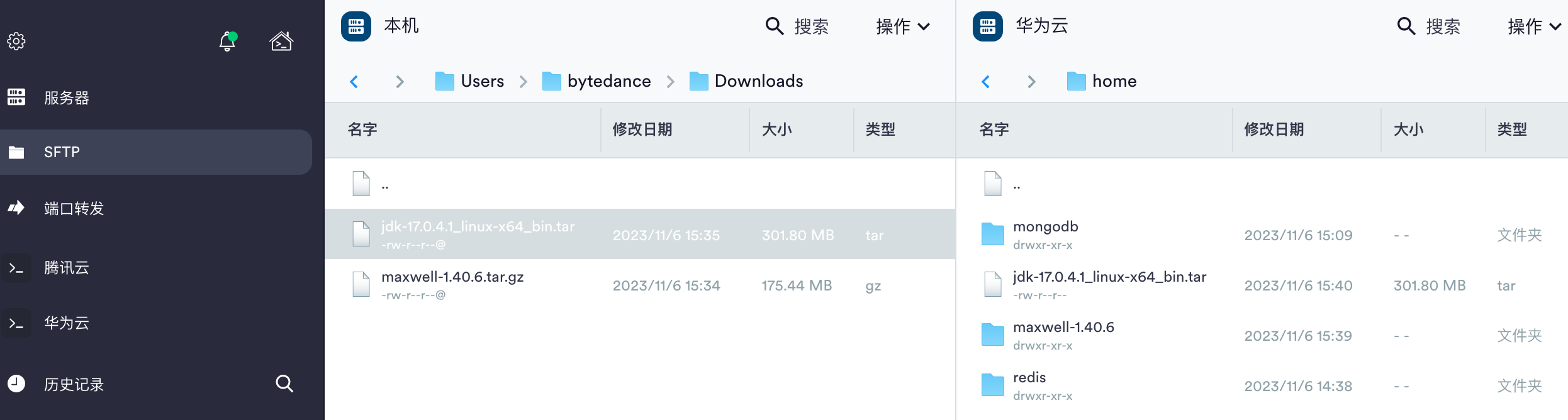Sort local files by 修改日期 column
This screenshot has width=1568, height=420.
642,130
